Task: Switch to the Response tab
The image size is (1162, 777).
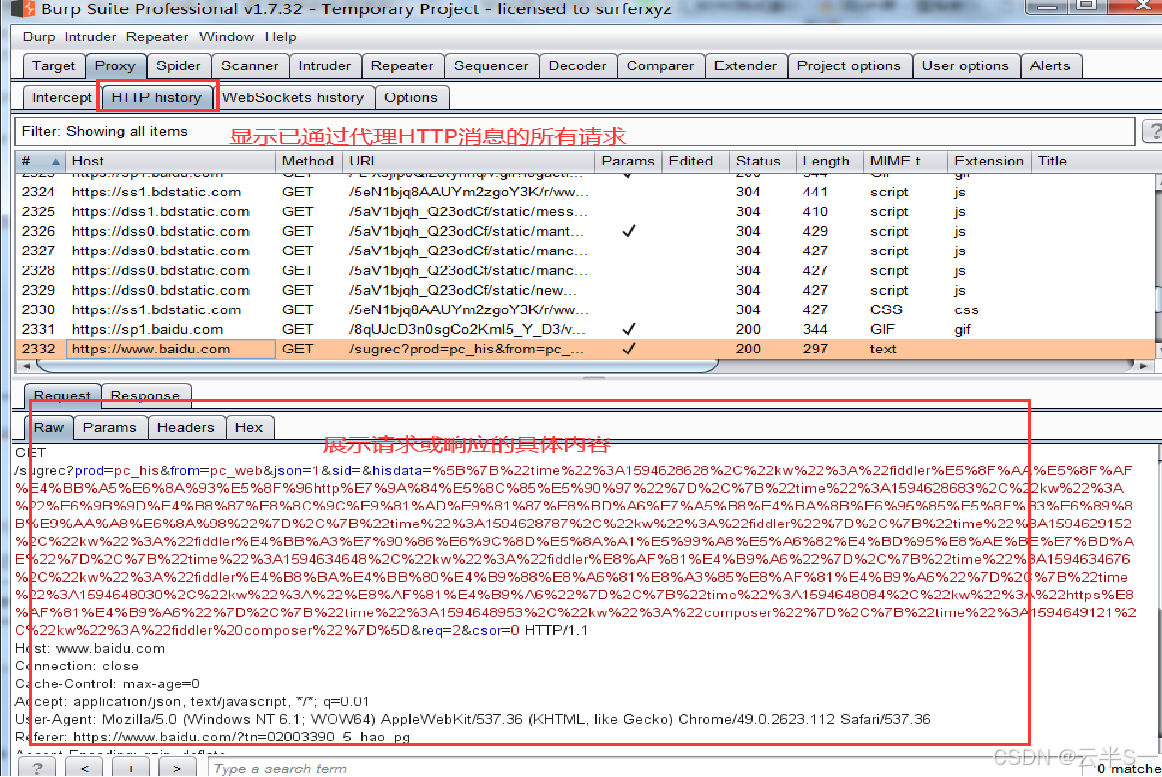Action: (145, 395)
